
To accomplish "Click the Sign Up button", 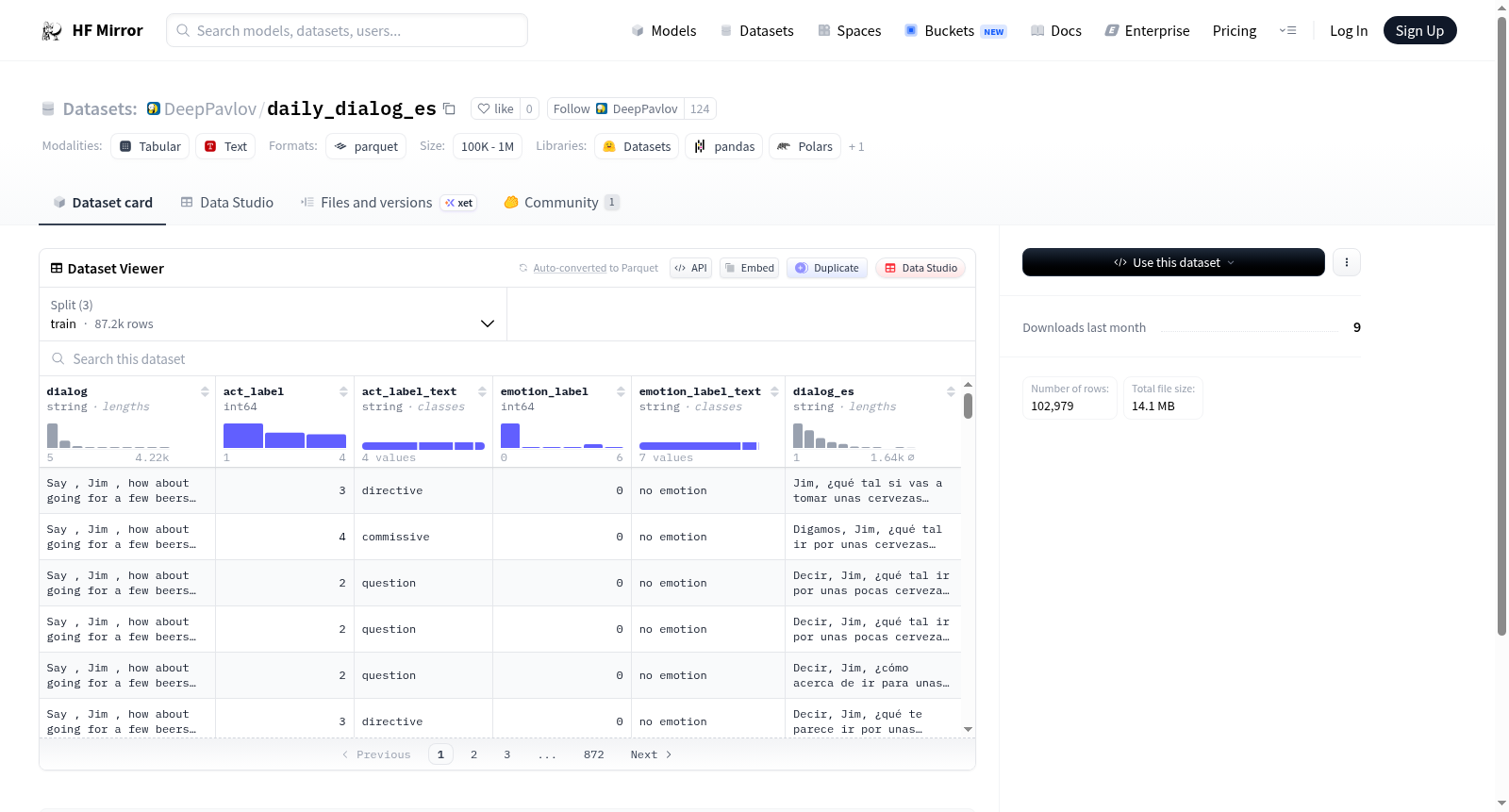I will coord(1419,31).
